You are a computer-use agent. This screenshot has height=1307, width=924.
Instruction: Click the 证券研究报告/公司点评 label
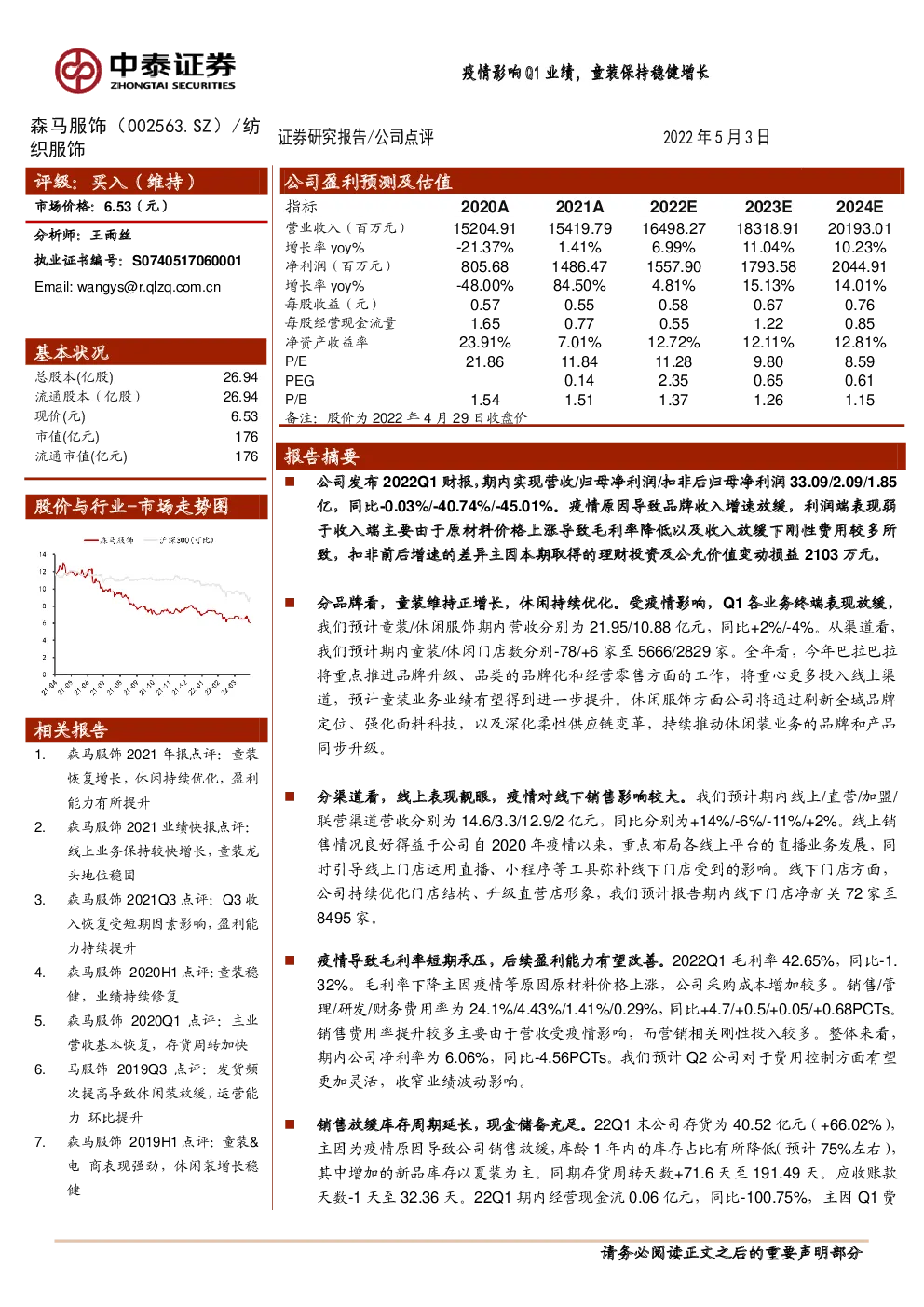[x=356, y=137]
